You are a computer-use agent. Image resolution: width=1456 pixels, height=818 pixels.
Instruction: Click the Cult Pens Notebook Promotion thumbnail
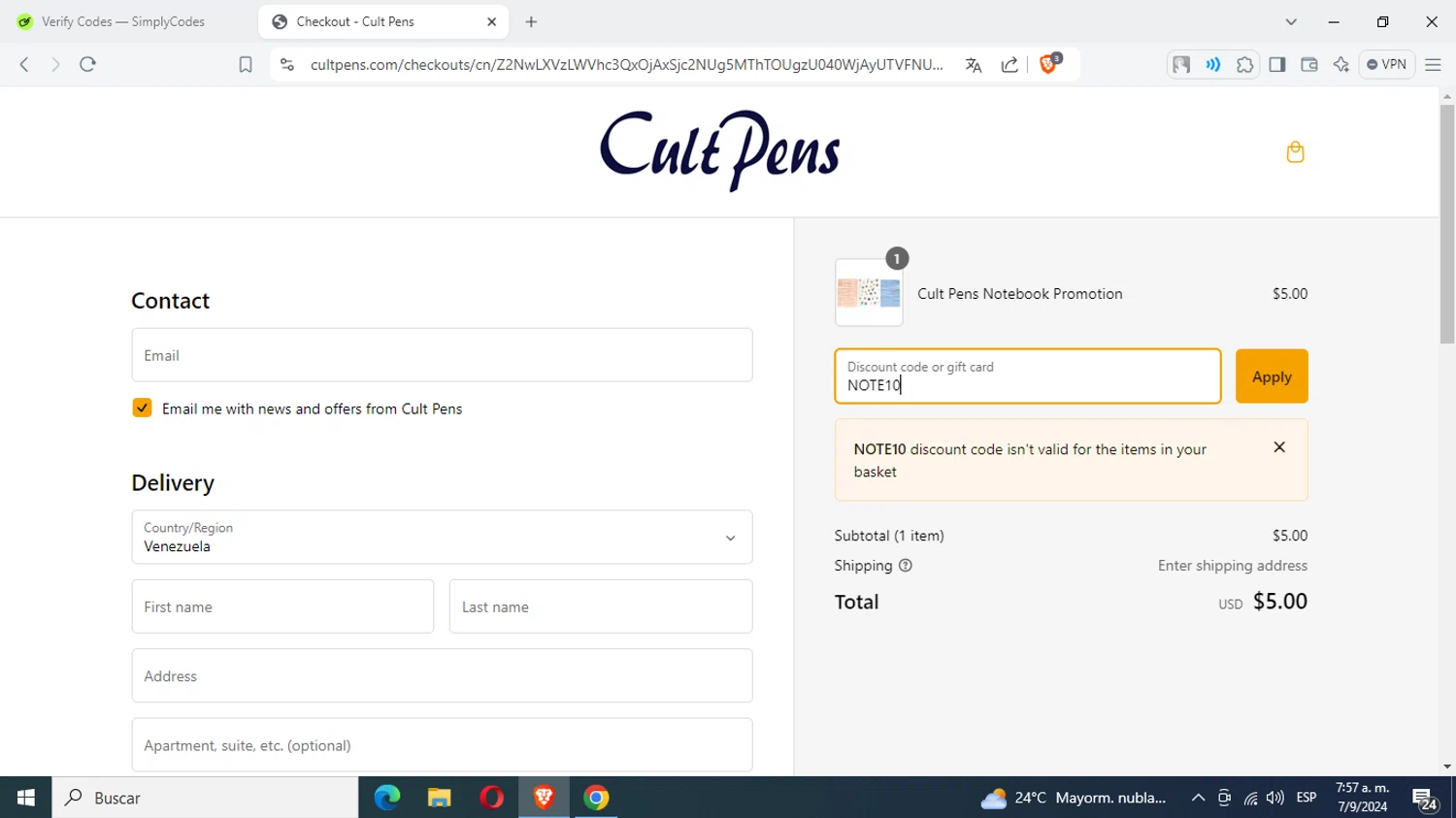point(869,292)
